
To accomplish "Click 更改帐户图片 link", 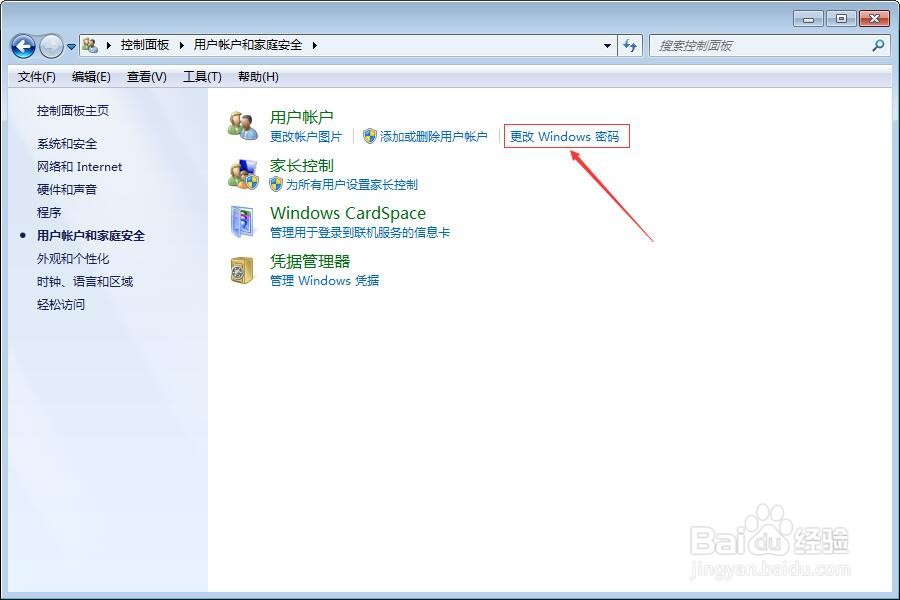I will coord(306,137).
